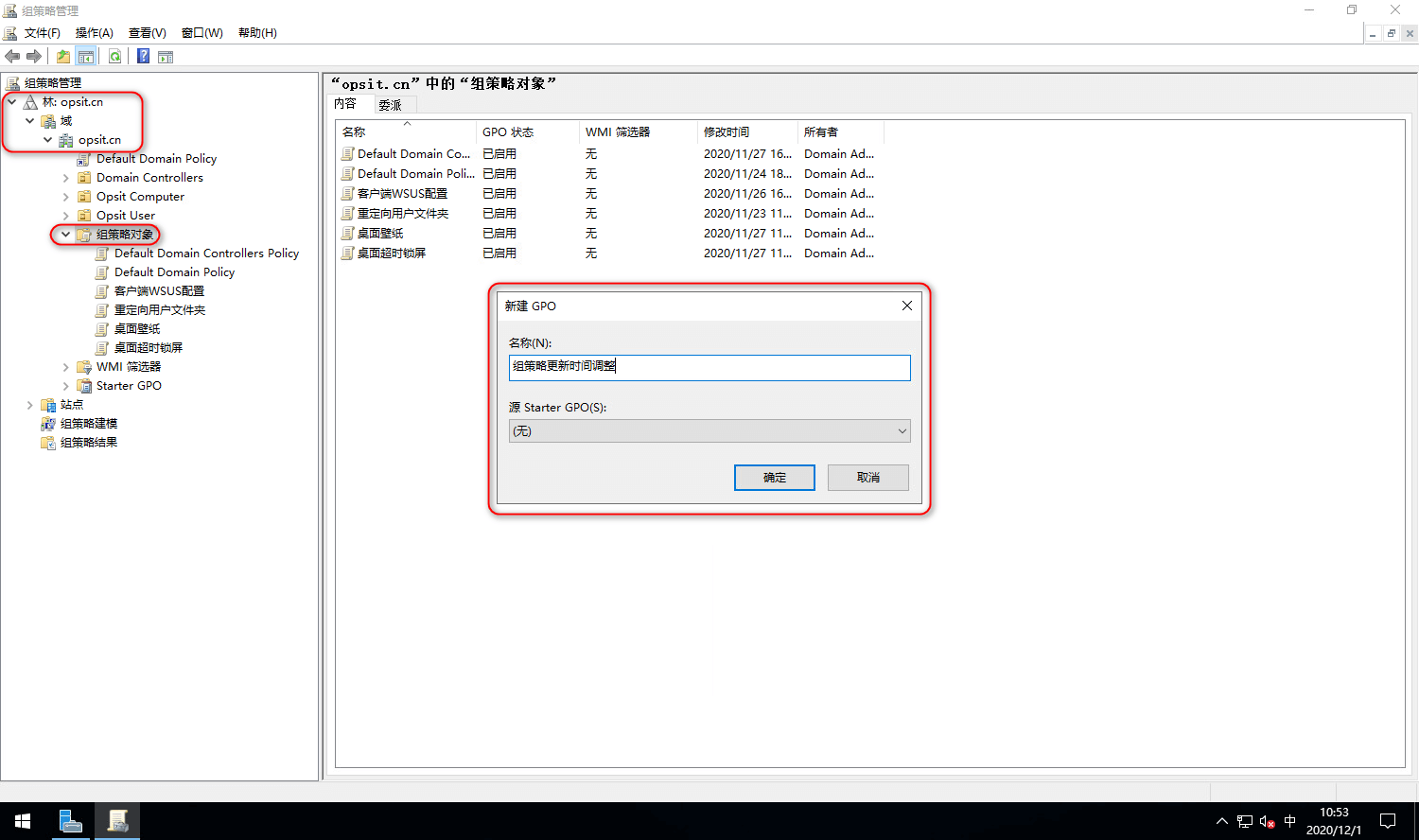Image resolution: width=1419 pixels, height=840 pixels.
Task: Click the 组策略结果 icon in tree
Action: coord(48,443)
